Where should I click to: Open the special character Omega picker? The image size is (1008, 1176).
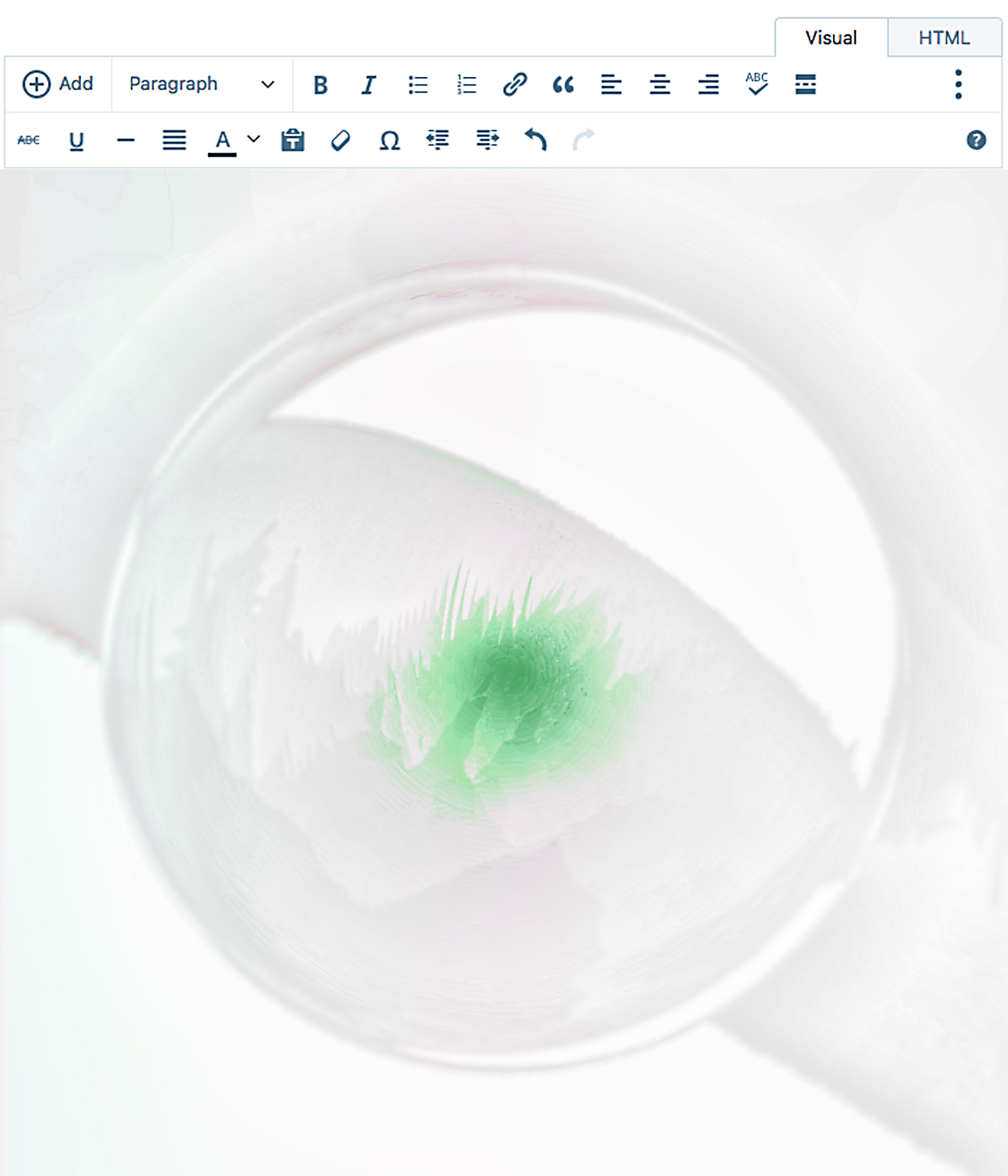[389, 140]
